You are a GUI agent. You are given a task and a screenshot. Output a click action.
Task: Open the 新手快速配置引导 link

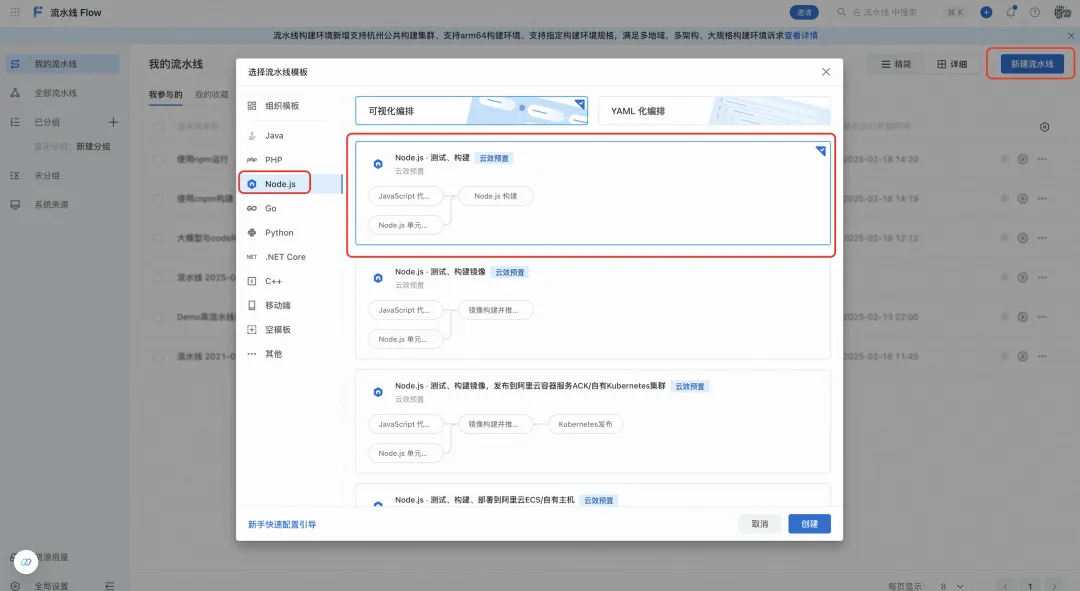[x=282, y=525]
